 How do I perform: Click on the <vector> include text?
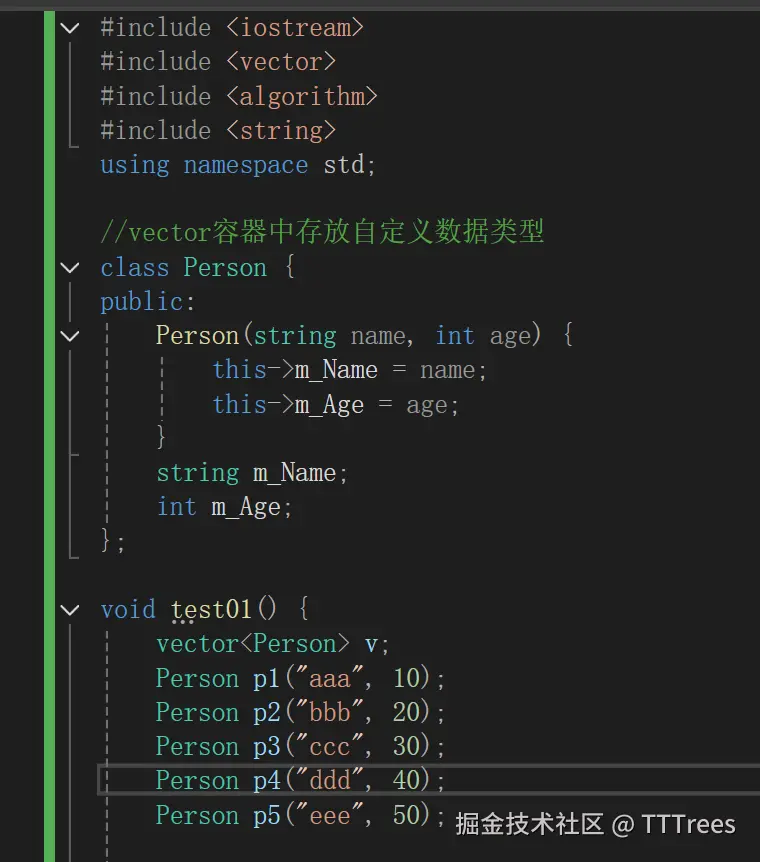[x=281, y=61]
